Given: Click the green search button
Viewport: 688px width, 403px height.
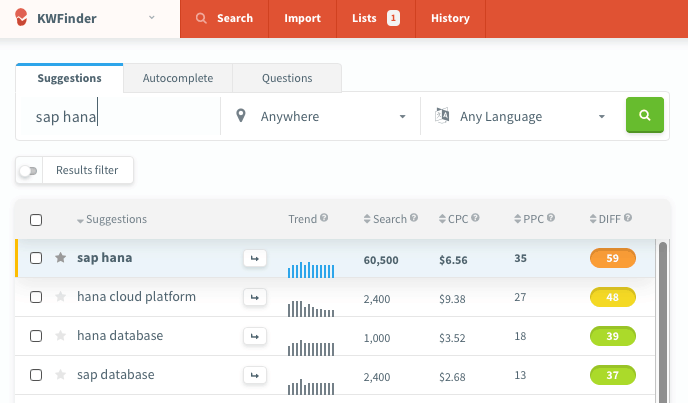Looking at the screenshot, I should pos(645,115).
